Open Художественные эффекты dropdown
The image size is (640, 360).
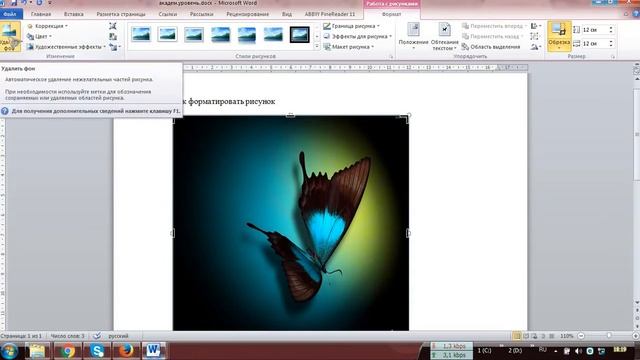(x=66, y=47)
